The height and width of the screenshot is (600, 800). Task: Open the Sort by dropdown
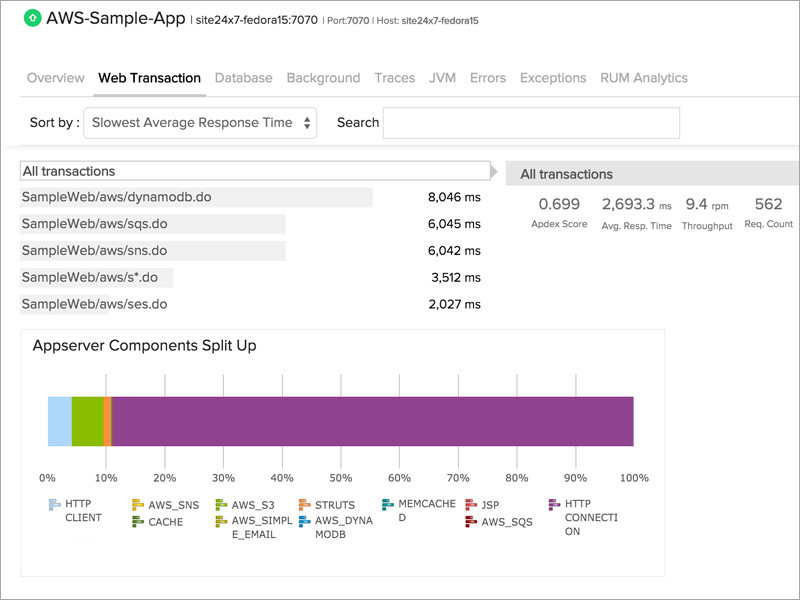(x=199, y=122)
